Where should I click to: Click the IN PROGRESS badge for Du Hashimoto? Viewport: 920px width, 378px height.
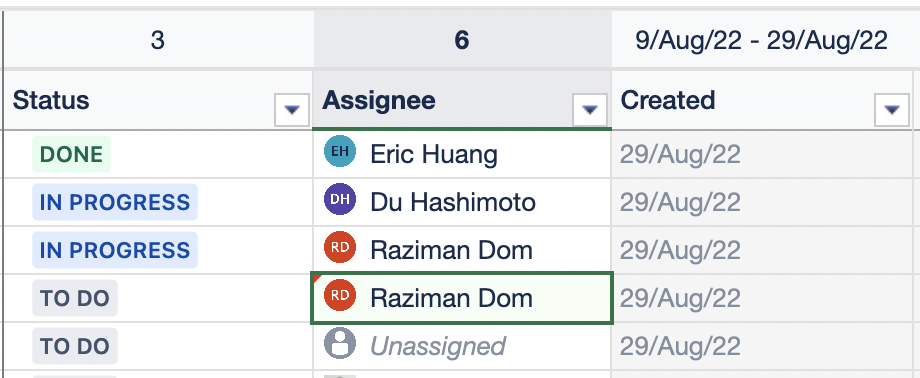[x=115, y=202]
